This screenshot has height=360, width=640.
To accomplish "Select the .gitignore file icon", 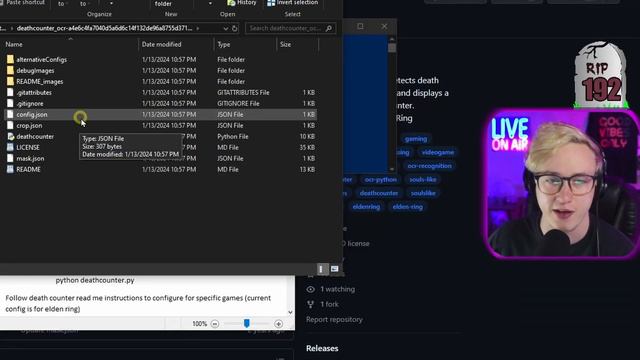I will pos(10,104).
